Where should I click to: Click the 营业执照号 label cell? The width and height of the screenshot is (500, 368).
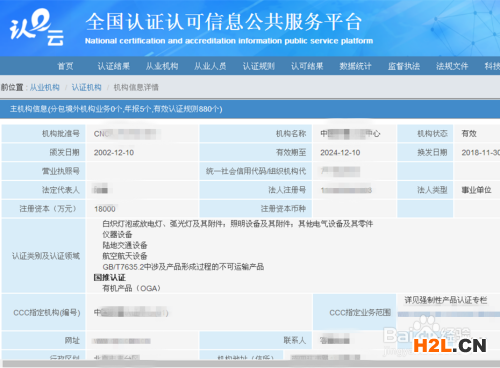[x=43, y=171]
